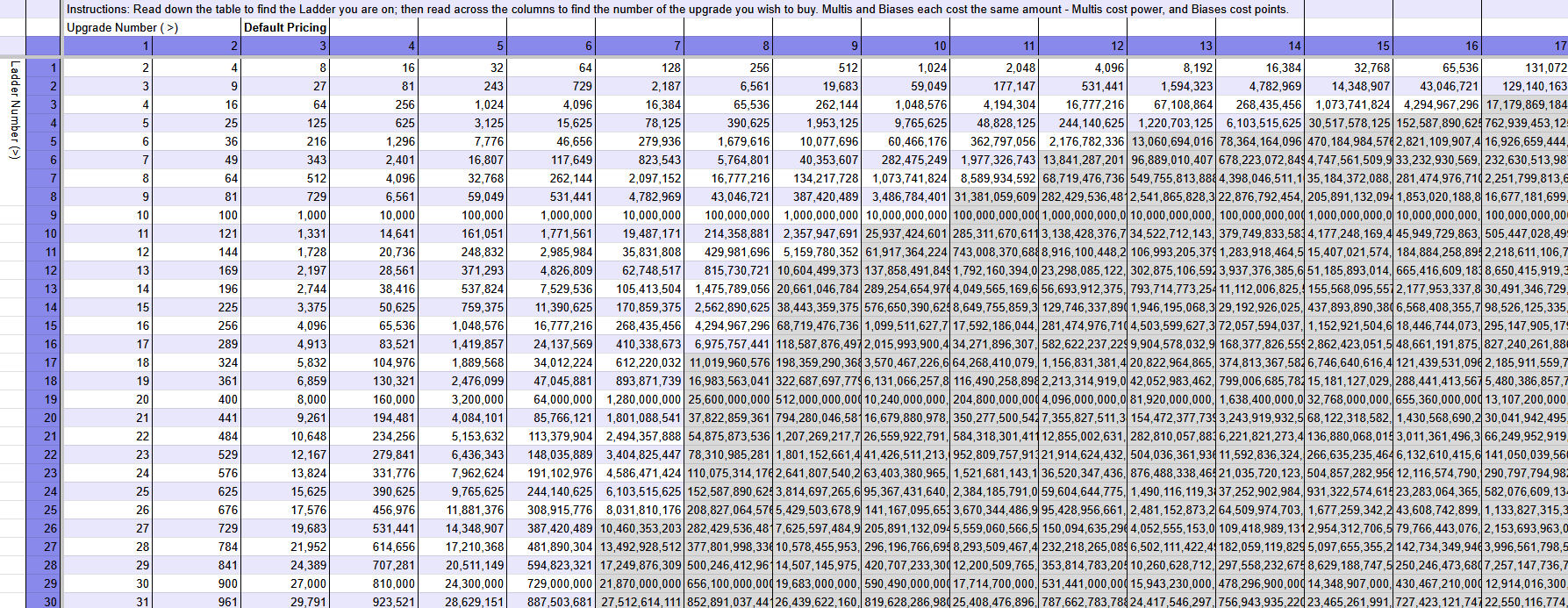Click the 614,656 cell
Image resolution: width=1568 pixels, height=608 pixels.
[x=374, y=547]
